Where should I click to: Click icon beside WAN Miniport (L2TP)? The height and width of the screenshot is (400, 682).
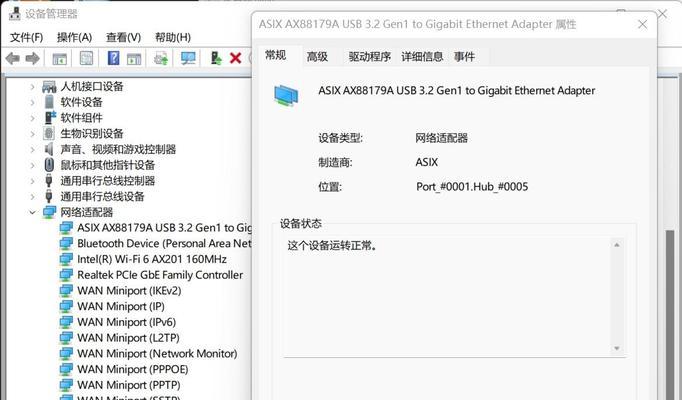66,337
